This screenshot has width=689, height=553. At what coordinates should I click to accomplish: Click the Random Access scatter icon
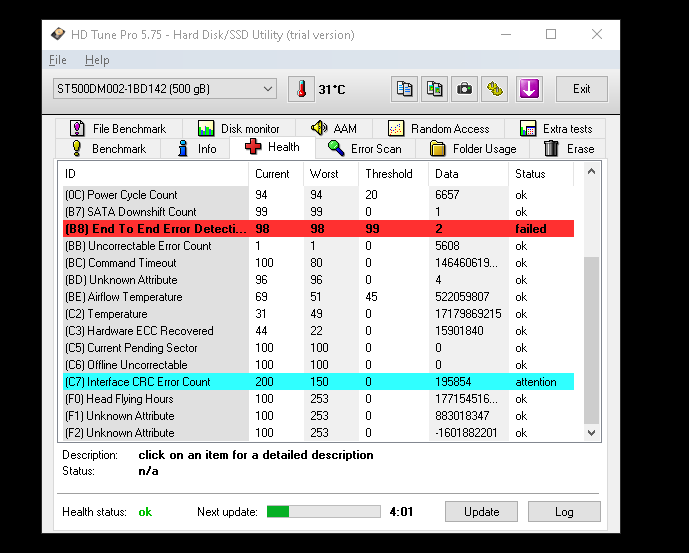pos(396,128)
